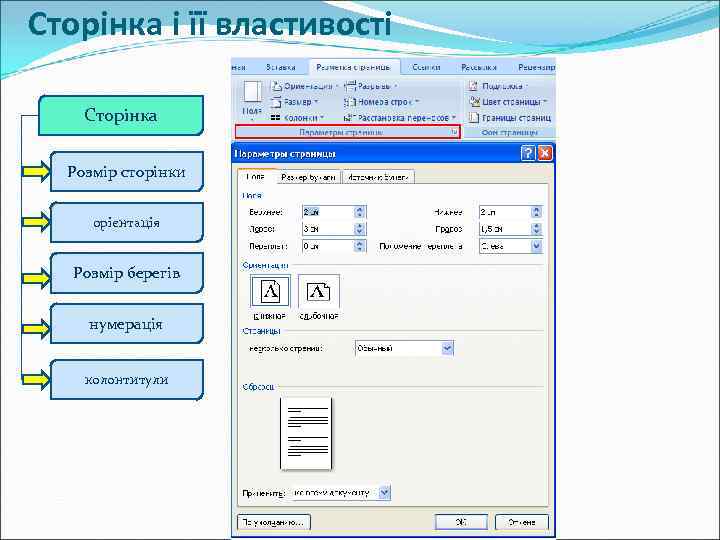The height and width of the screenshot is (540, 720).
Task: Select the Размер бумаги dialog tab
Action: coord(308,177)
